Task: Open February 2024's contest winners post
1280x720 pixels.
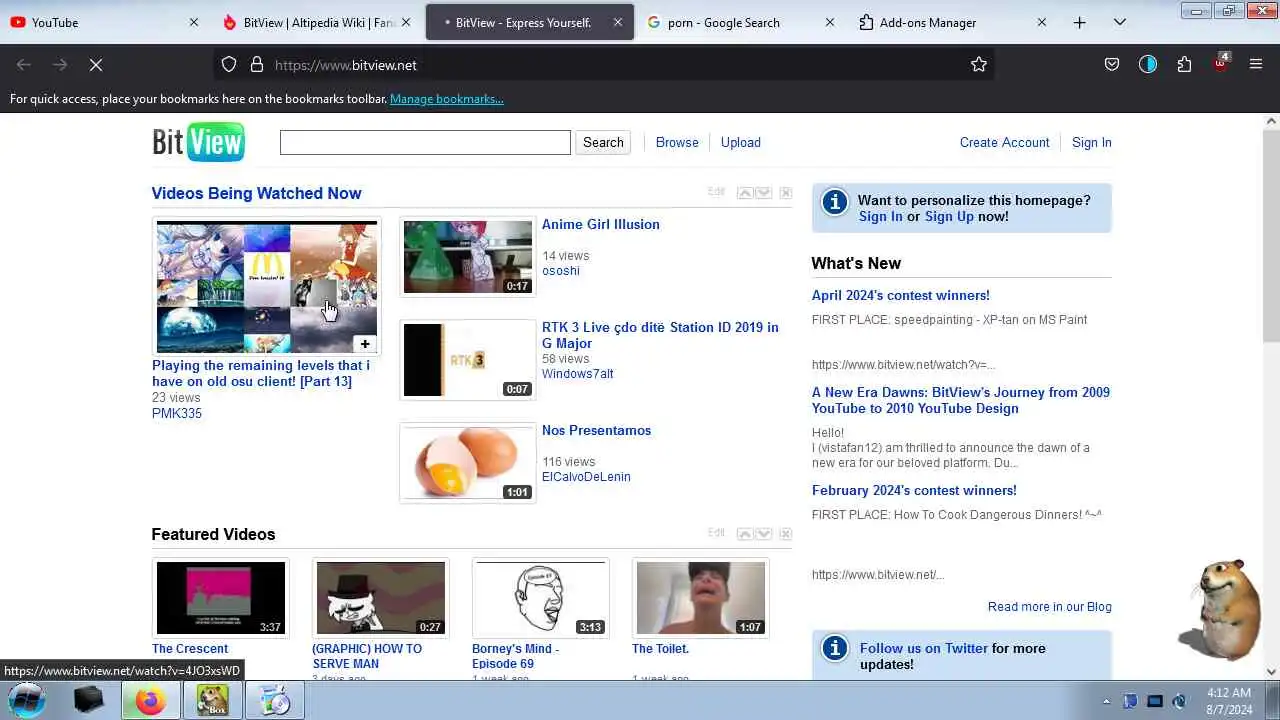Action: point(914,490)
